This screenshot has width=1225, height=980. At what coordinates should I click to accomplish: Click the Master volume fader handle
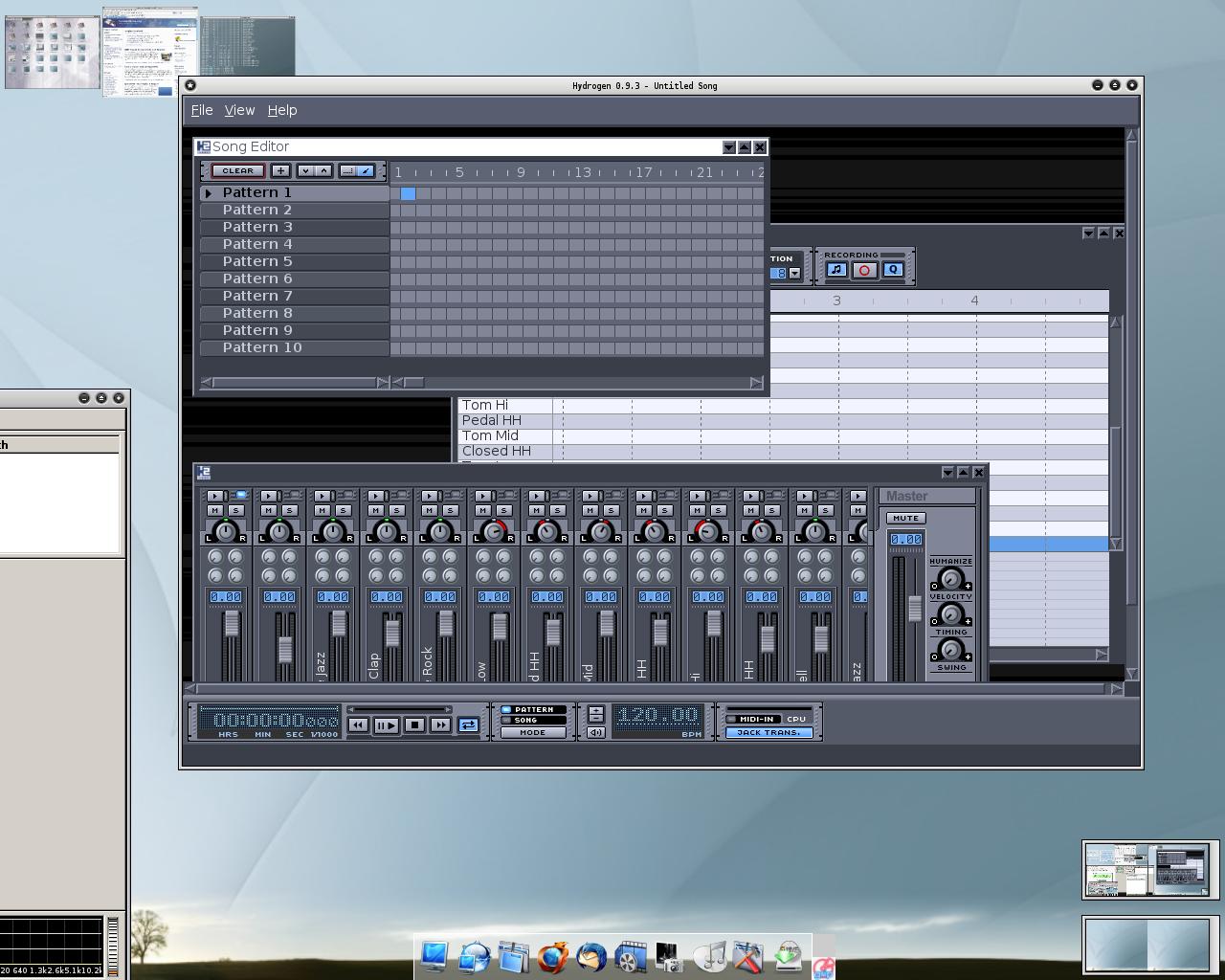915,608
